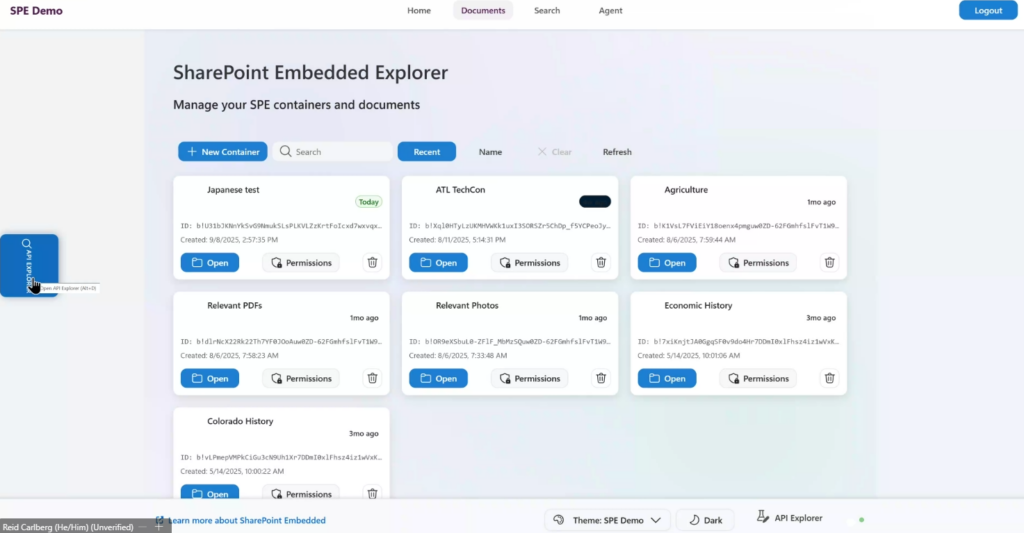Open the Economic History container
Image resolution: width=1024 pixels, height=533 pixels.
pyautogui.click(x=667, y=378)
